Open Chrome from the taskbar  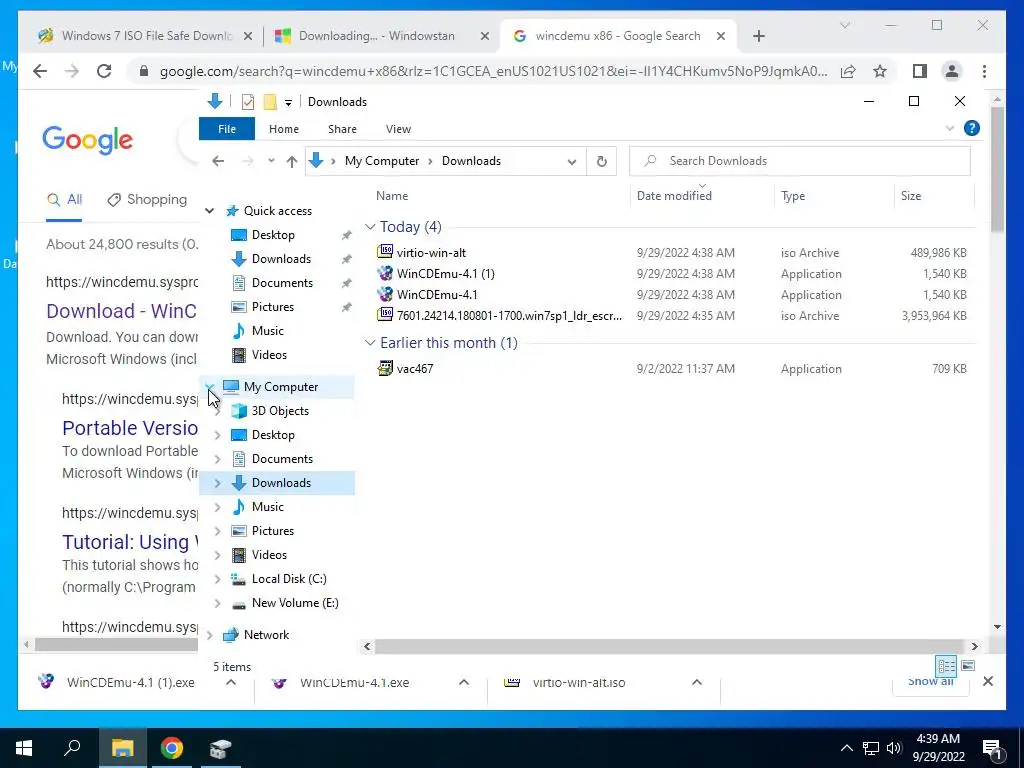tap(172, 748)
